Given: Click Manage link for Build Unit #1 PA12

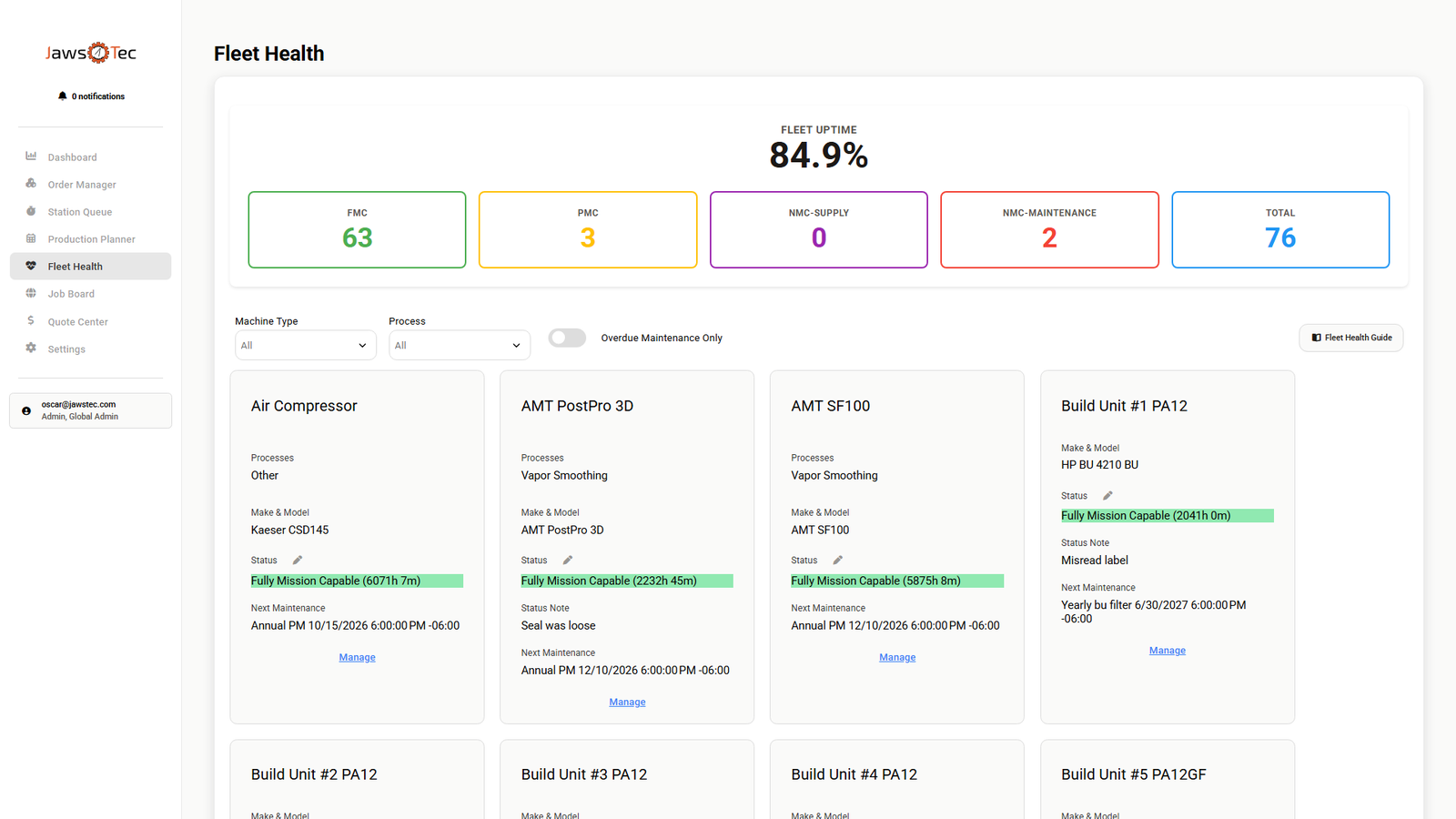Looking at the screenshot, I should 1168,651.
